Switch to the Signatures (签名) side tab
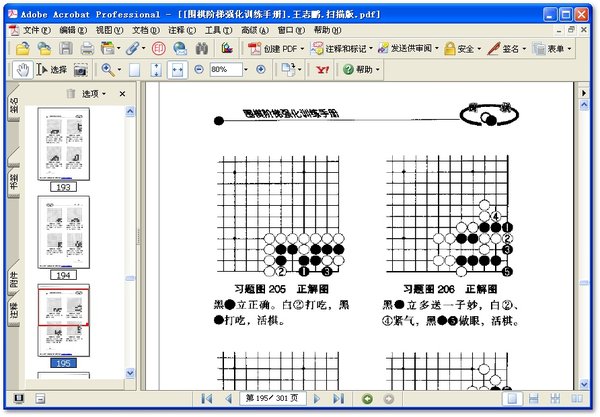The width and height of the screenshot is (600, 417). click(14, 105)
